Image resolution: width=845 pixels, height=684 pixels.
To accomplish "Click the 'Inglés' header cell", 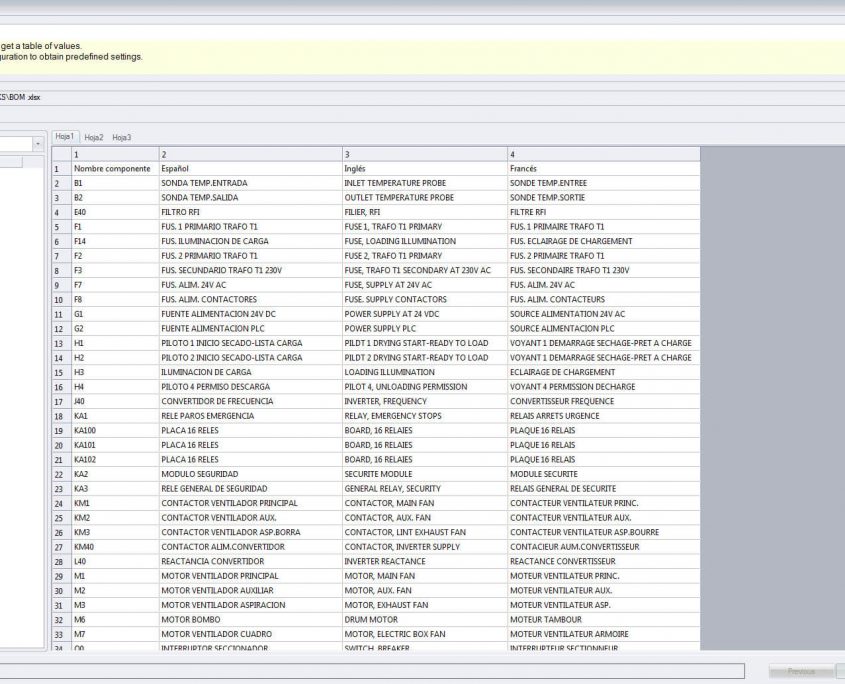I will pos(425,169).
